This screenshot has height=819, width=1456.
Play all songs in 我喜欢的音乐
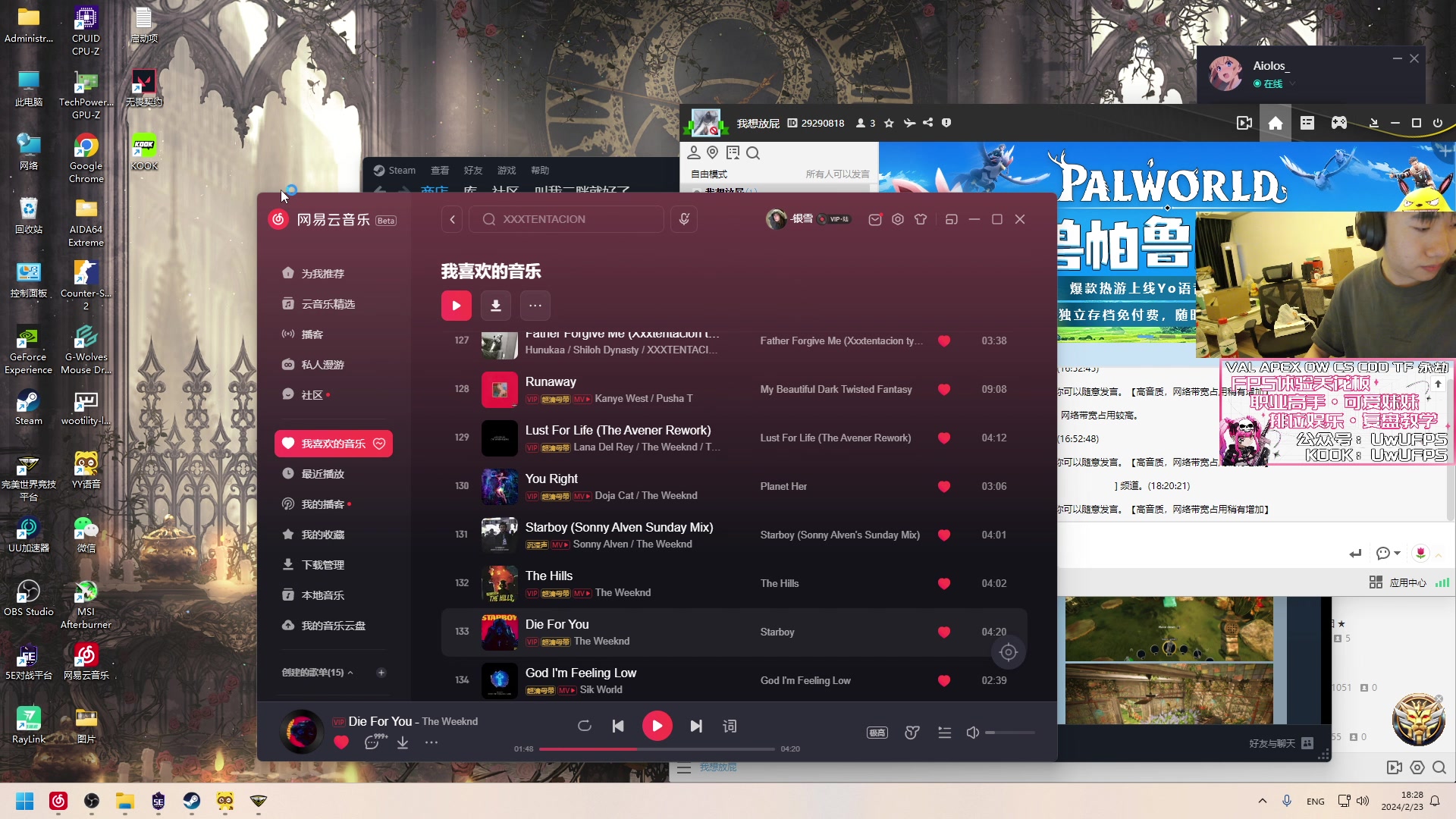[457, 306]
